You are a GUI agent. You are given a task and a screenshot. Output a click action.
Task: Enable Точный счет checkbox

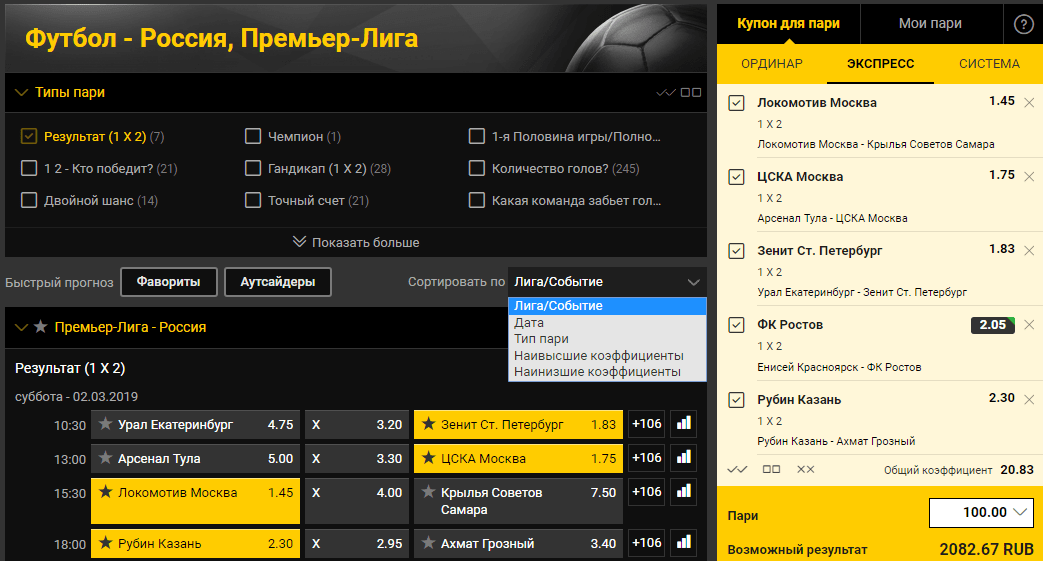(253, 200)
